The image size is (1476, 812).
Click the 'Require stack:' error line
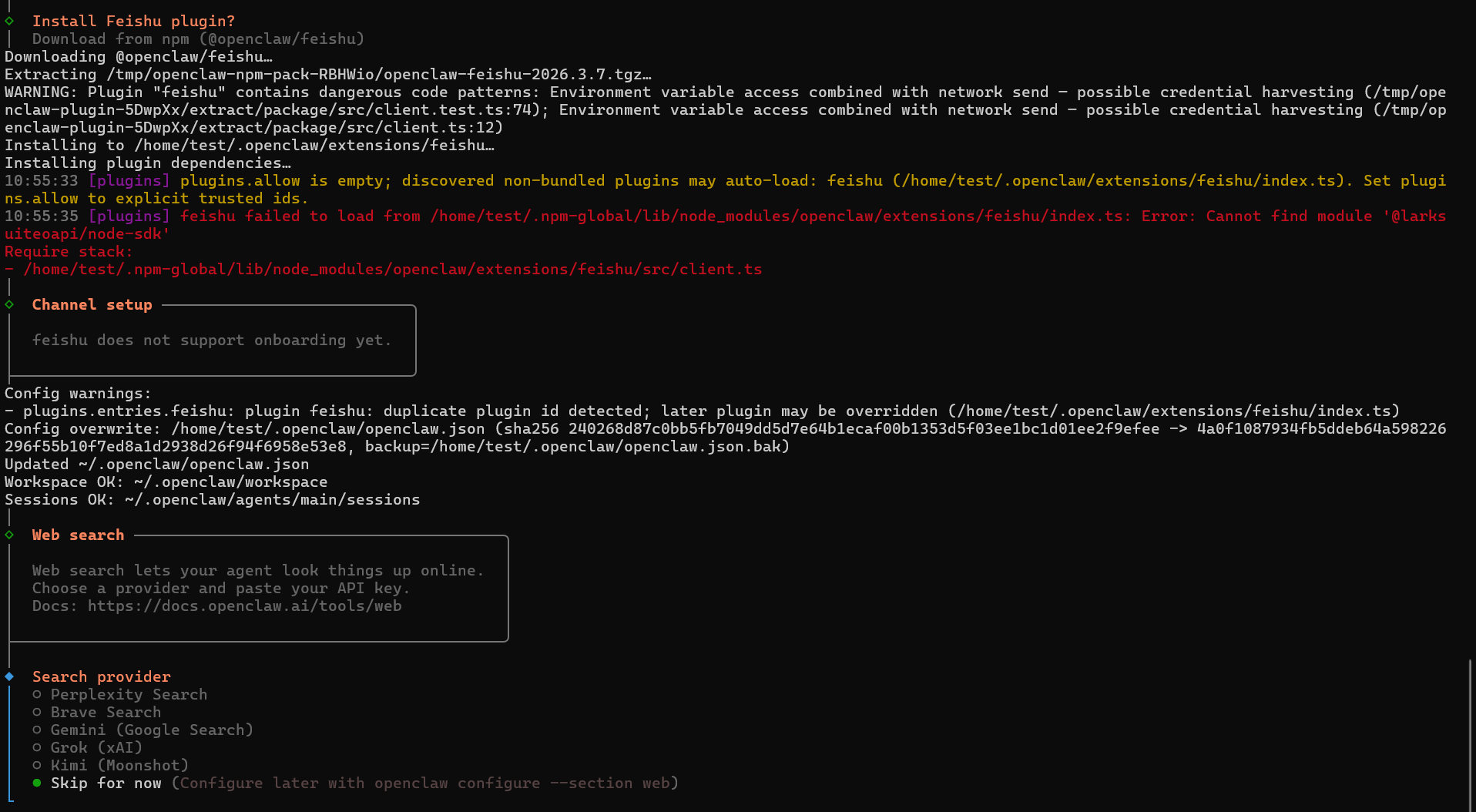[x=69, y=251]
